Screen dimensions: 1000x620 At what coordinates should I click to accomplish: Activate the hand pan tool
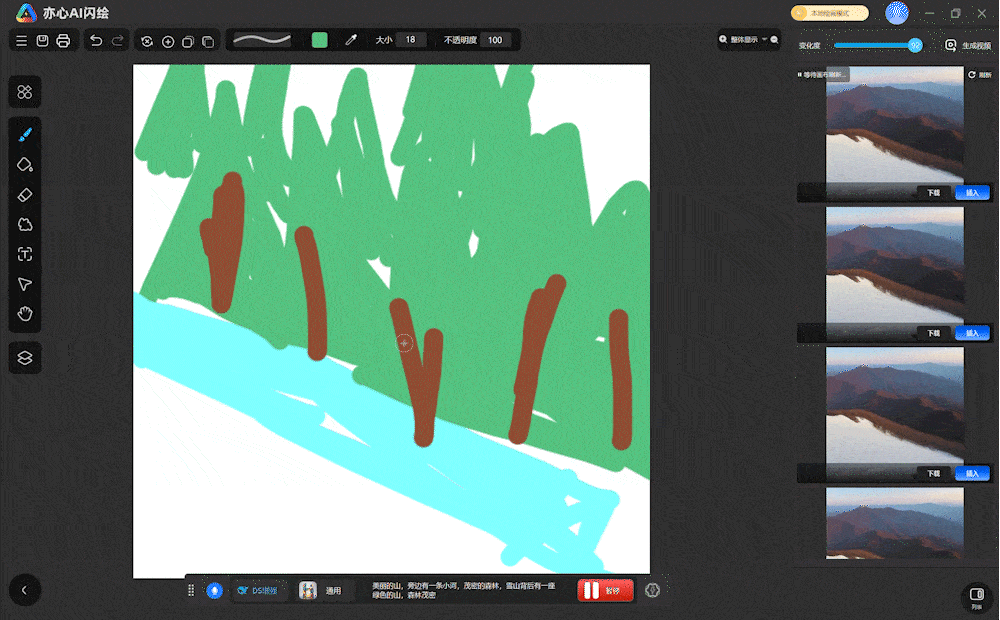pos(26,314)
